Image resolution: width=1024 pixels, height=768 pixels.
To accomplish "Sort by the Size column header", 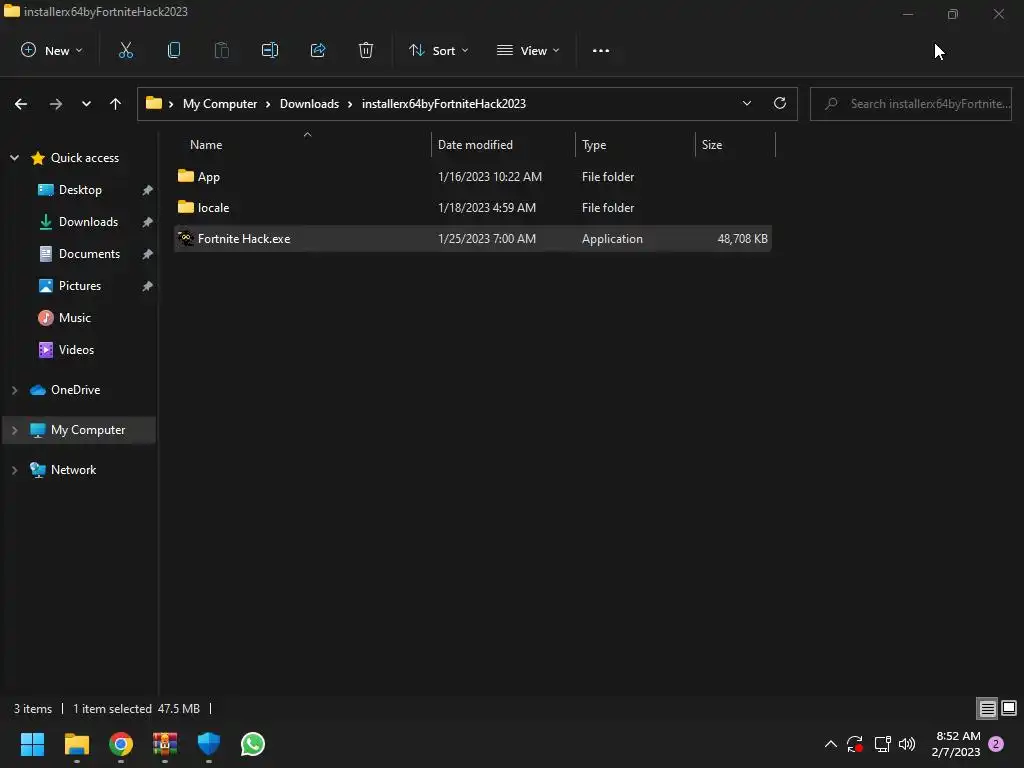I will (x=712, y=145).
